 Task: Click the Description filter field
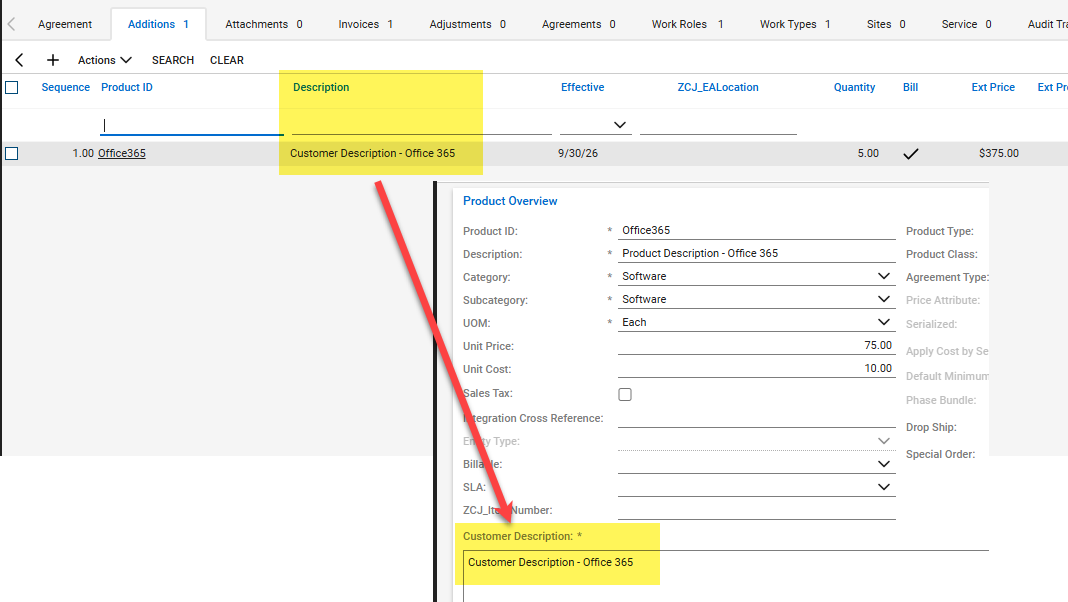[x=422, y=125]
